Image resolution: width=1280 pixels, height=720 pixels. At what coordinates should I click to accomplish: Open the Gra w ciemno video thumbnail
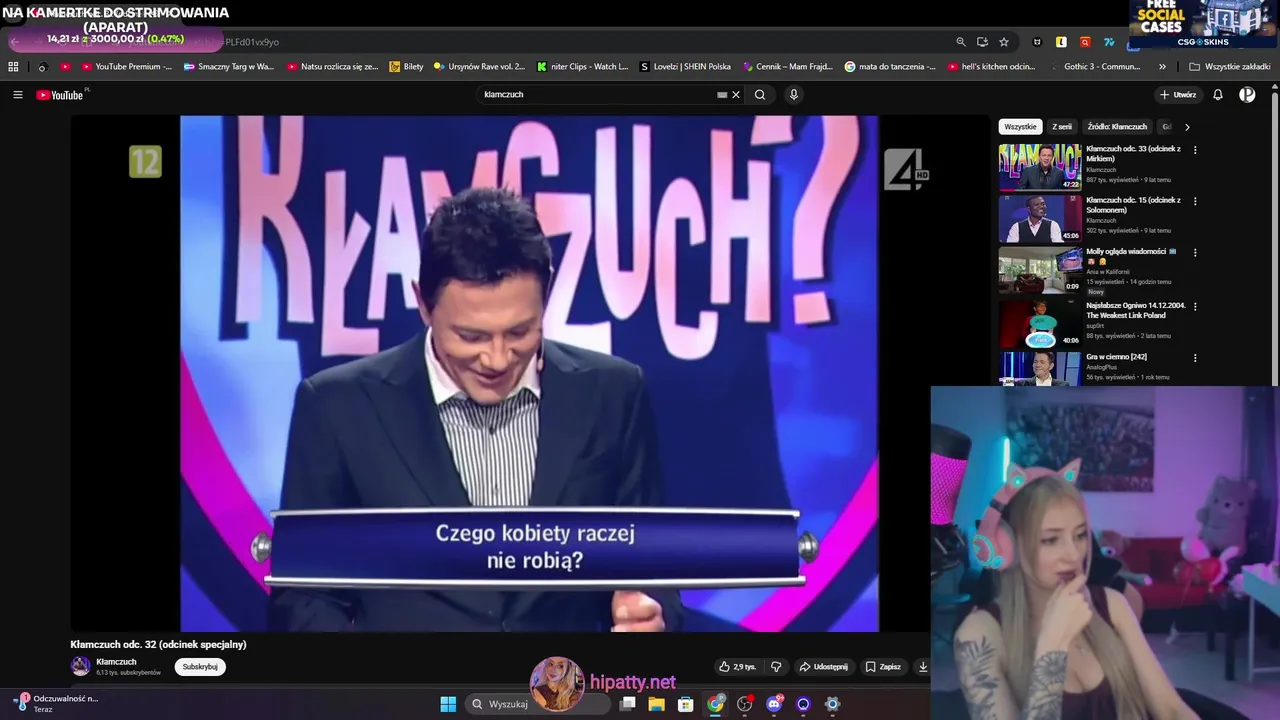(1040, 368)
